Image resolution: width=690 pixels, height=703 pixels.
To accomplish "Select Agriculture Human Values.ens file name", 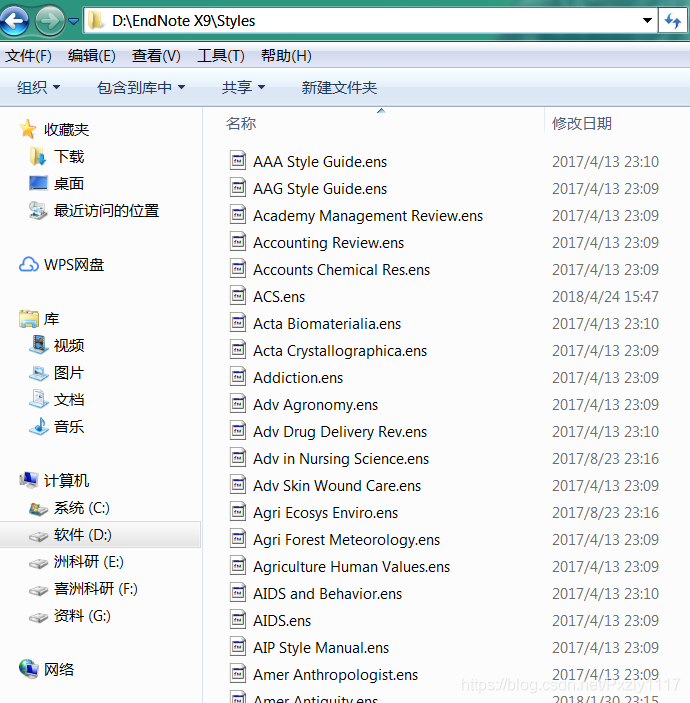I will click(x=352, y=567).
